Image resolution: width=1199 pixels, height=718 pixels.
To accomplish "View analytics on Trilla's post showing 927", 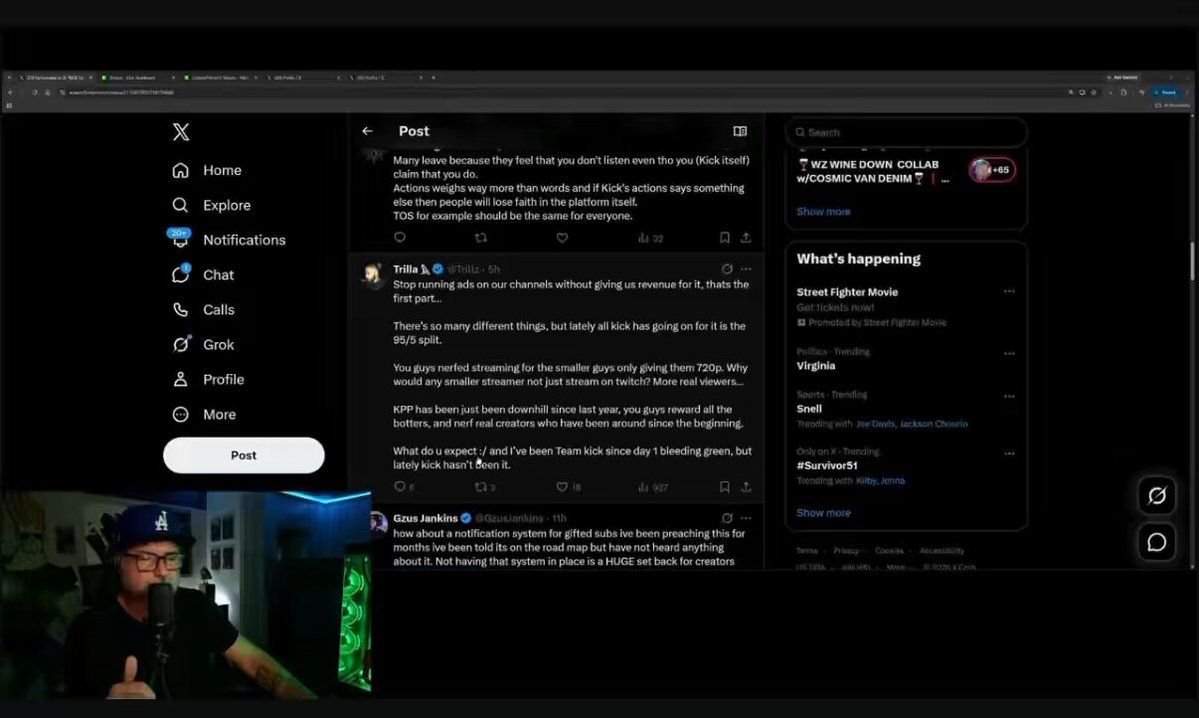I will (x=653, y=487).
